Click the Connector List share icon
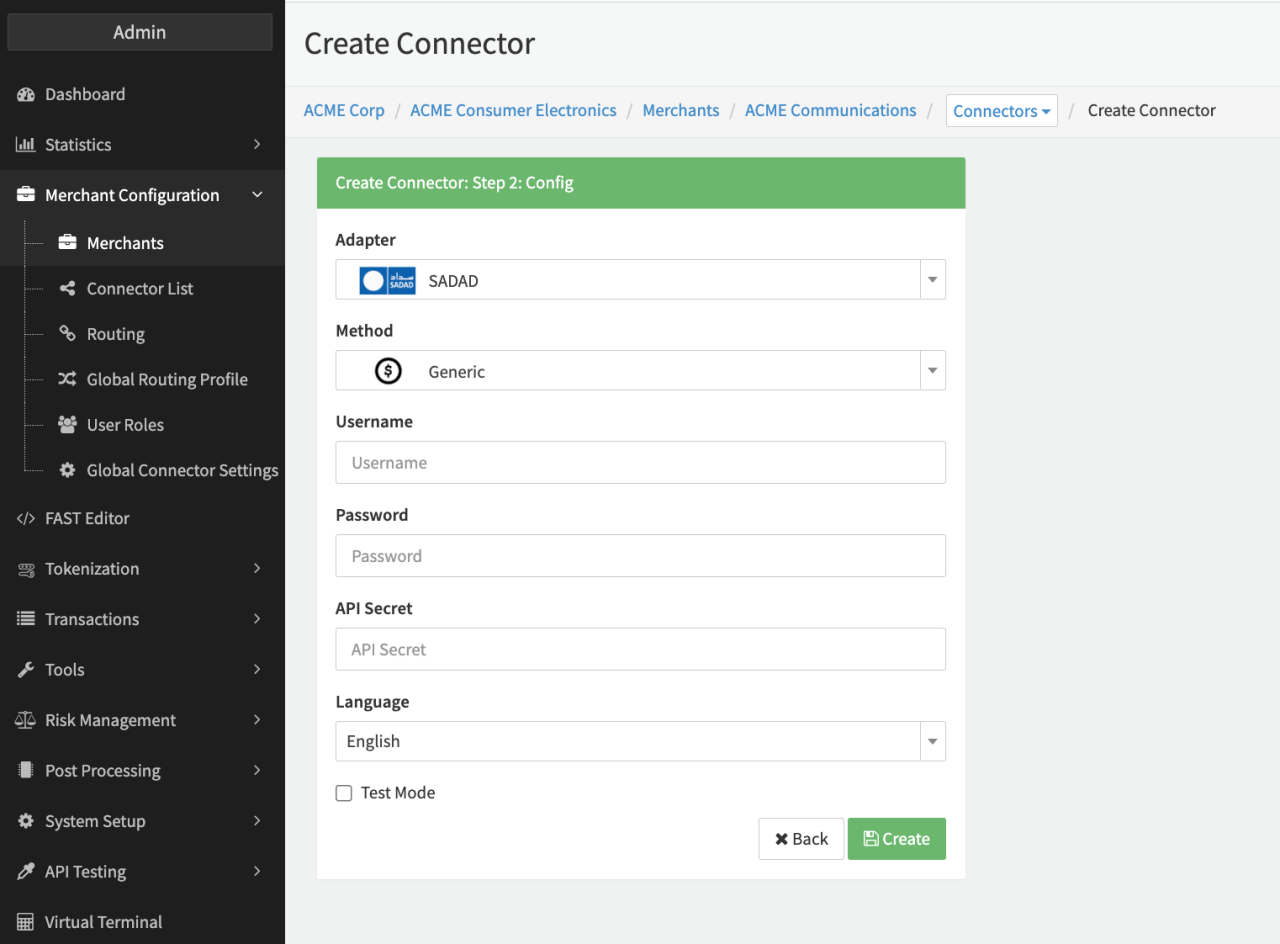1280x944 pixels. pyautogui.click(x=67, y=289)
